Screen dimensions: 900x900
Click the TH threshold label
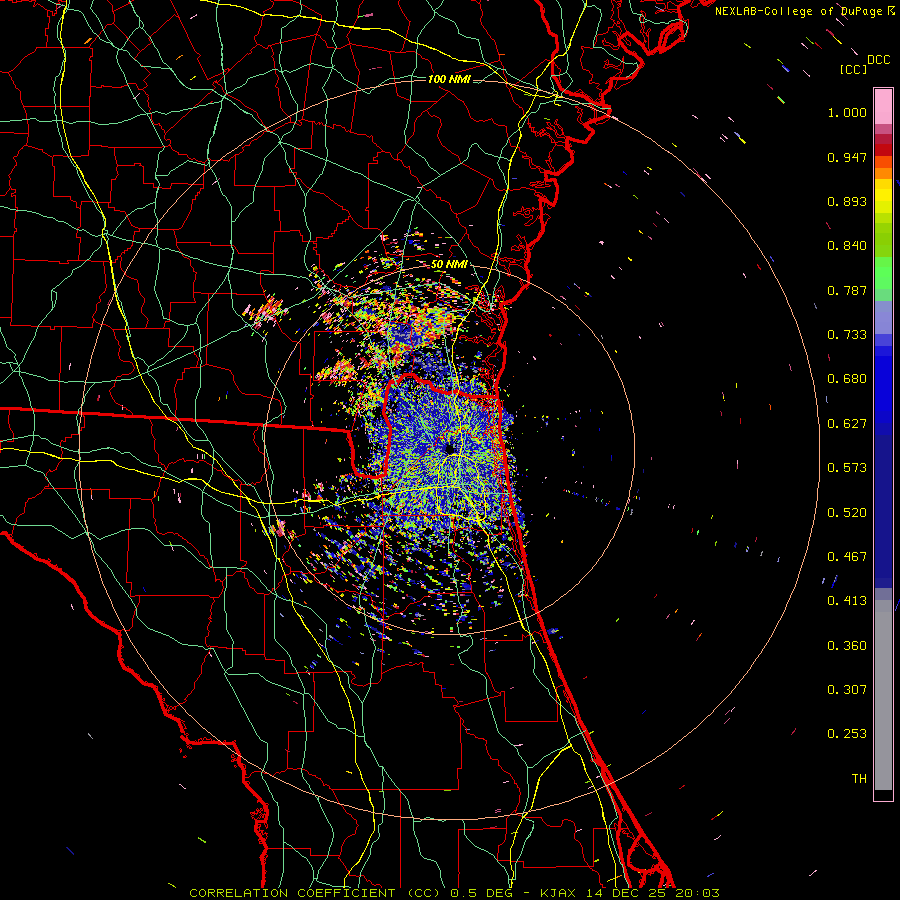click(859, 779)
